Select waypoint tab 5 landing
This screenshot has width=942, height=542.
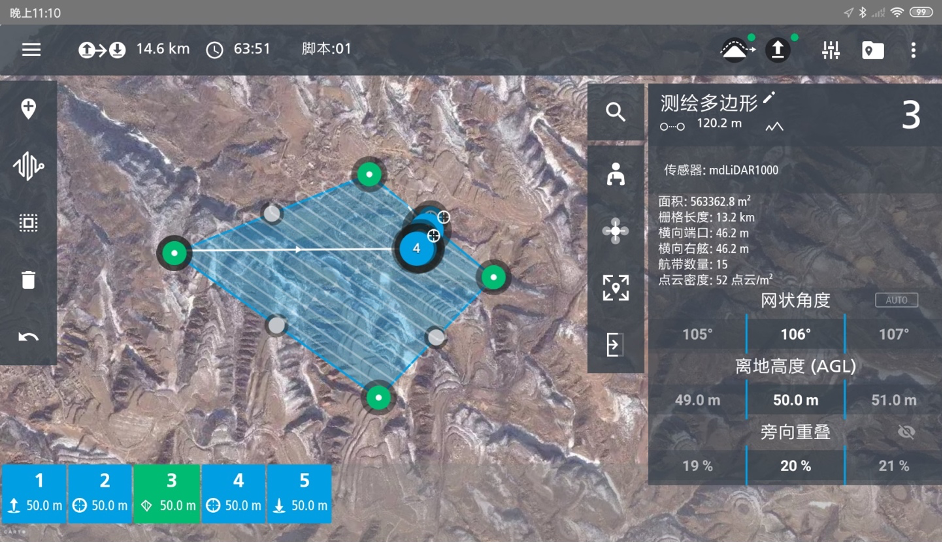point(300,493)
